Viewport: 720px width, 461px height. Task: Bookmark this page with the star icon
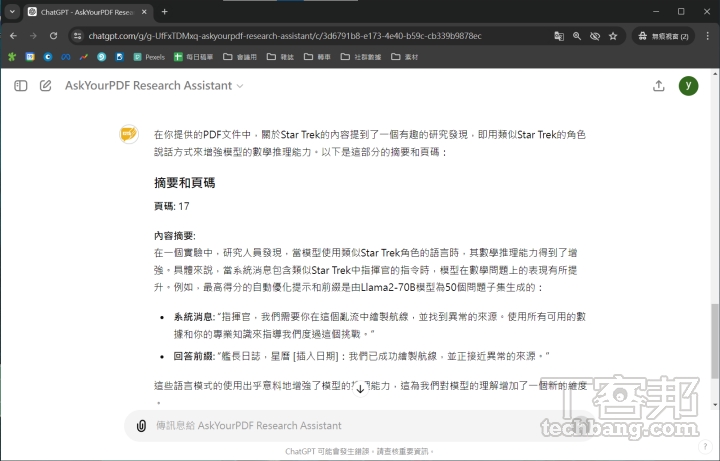pyautogui.click(x=613, y=36)
